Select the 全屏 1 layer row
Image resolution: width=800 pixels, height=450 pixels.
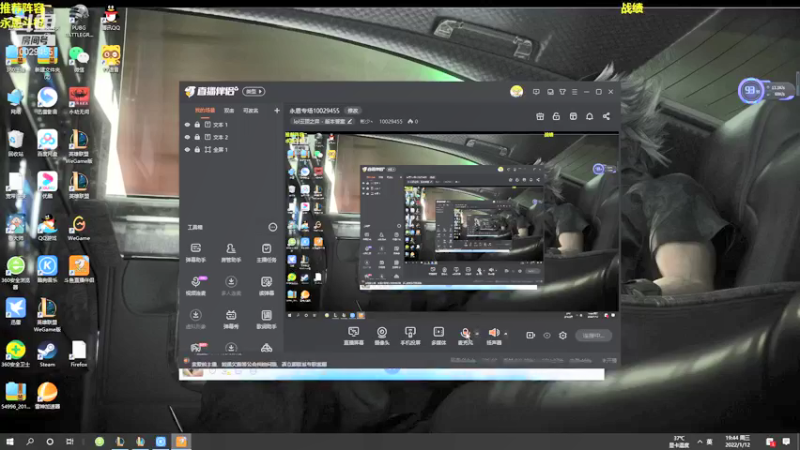pos(231,149)
